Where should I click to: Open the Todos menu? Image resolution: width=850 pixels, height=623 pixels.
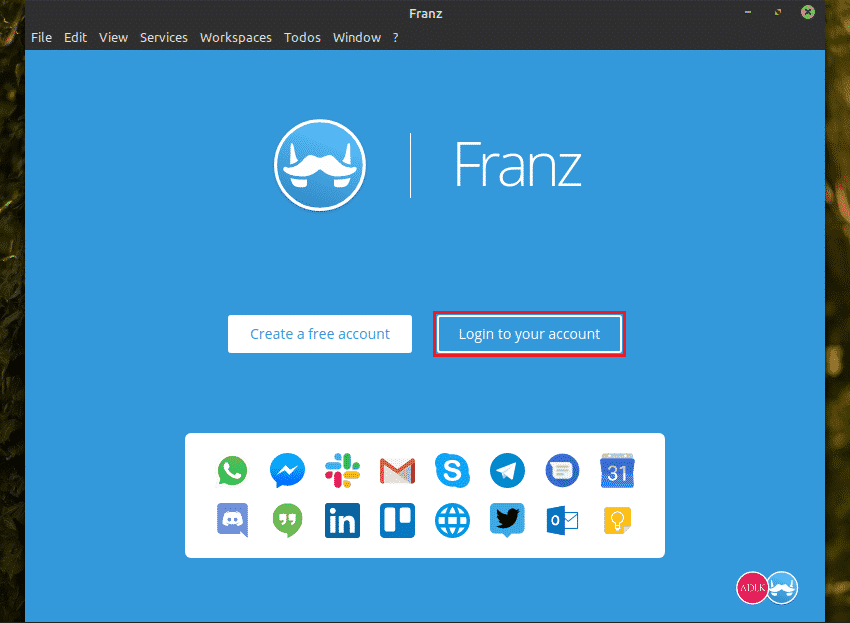[x=302, y=37]
